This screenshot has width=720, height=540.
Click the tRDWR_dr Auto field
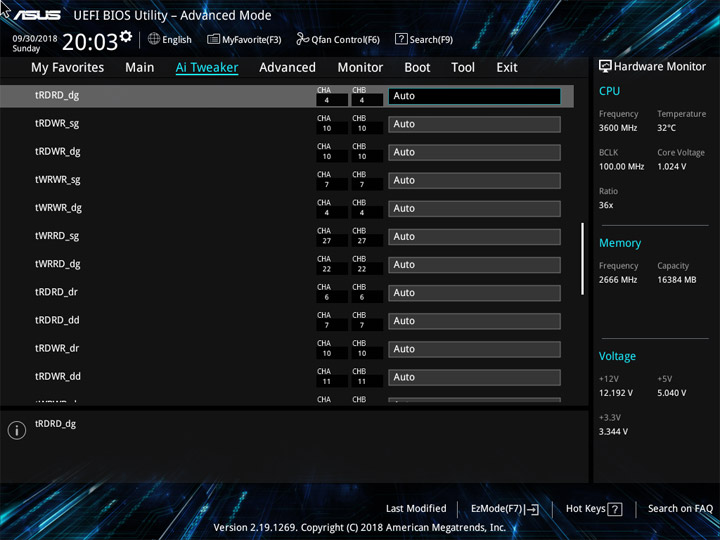click(x=474, y=349)
